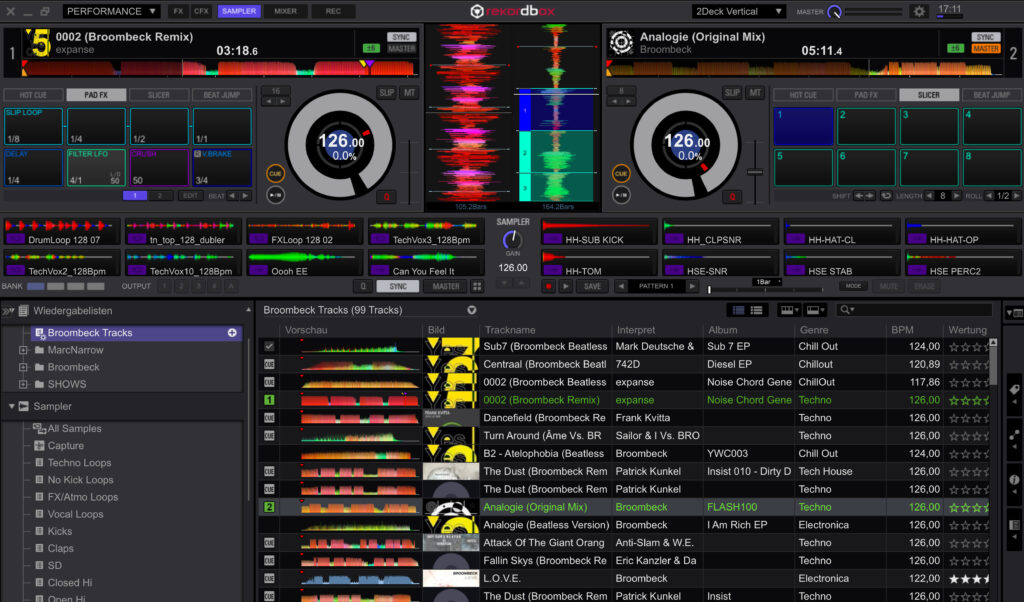Screen dimensions: 1024x602
Task: Click the sampler SAVE button
Action: coord(592,286)
